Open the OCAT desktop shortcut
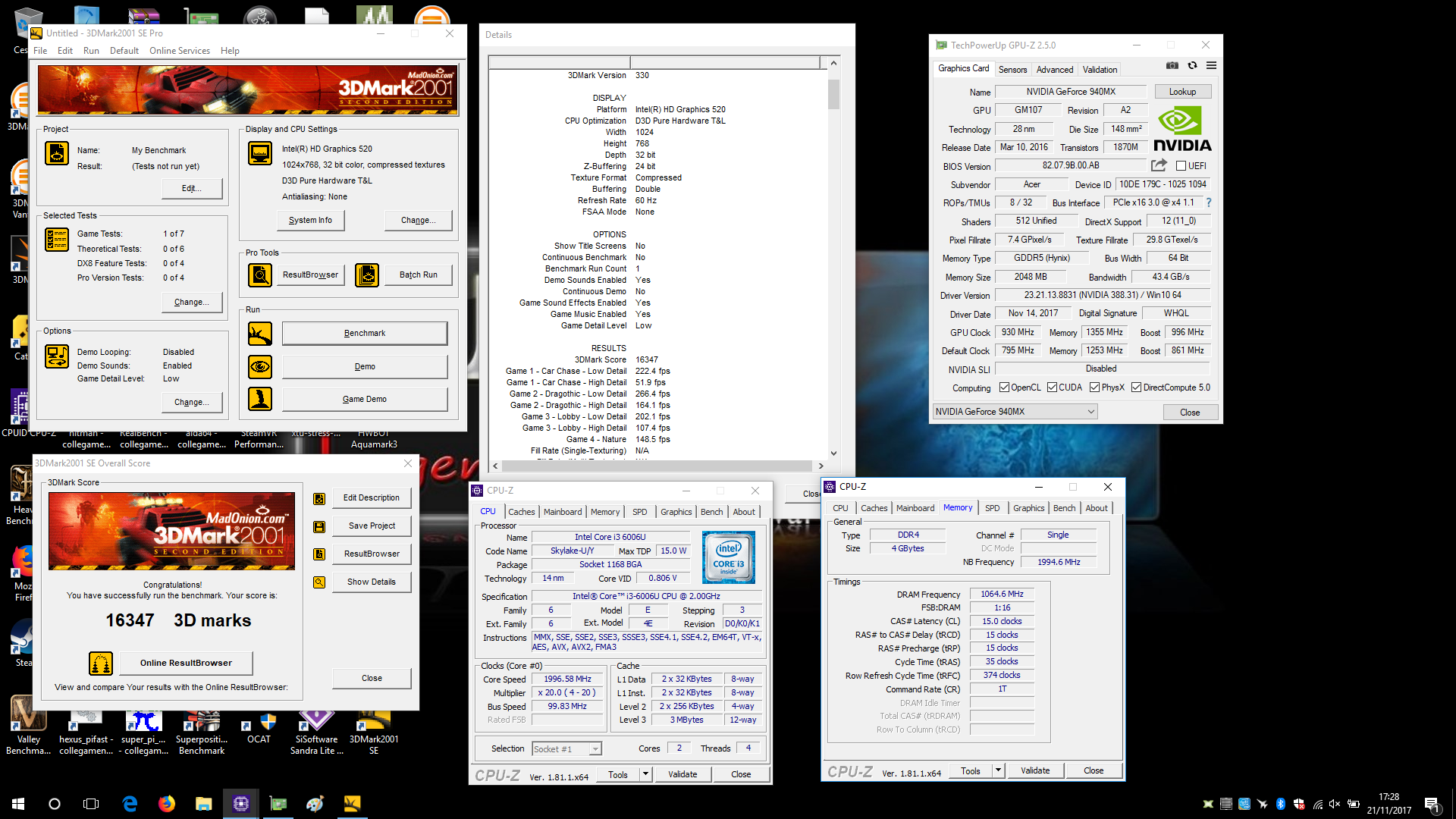 pyautogui.click(x=259, y=728)
